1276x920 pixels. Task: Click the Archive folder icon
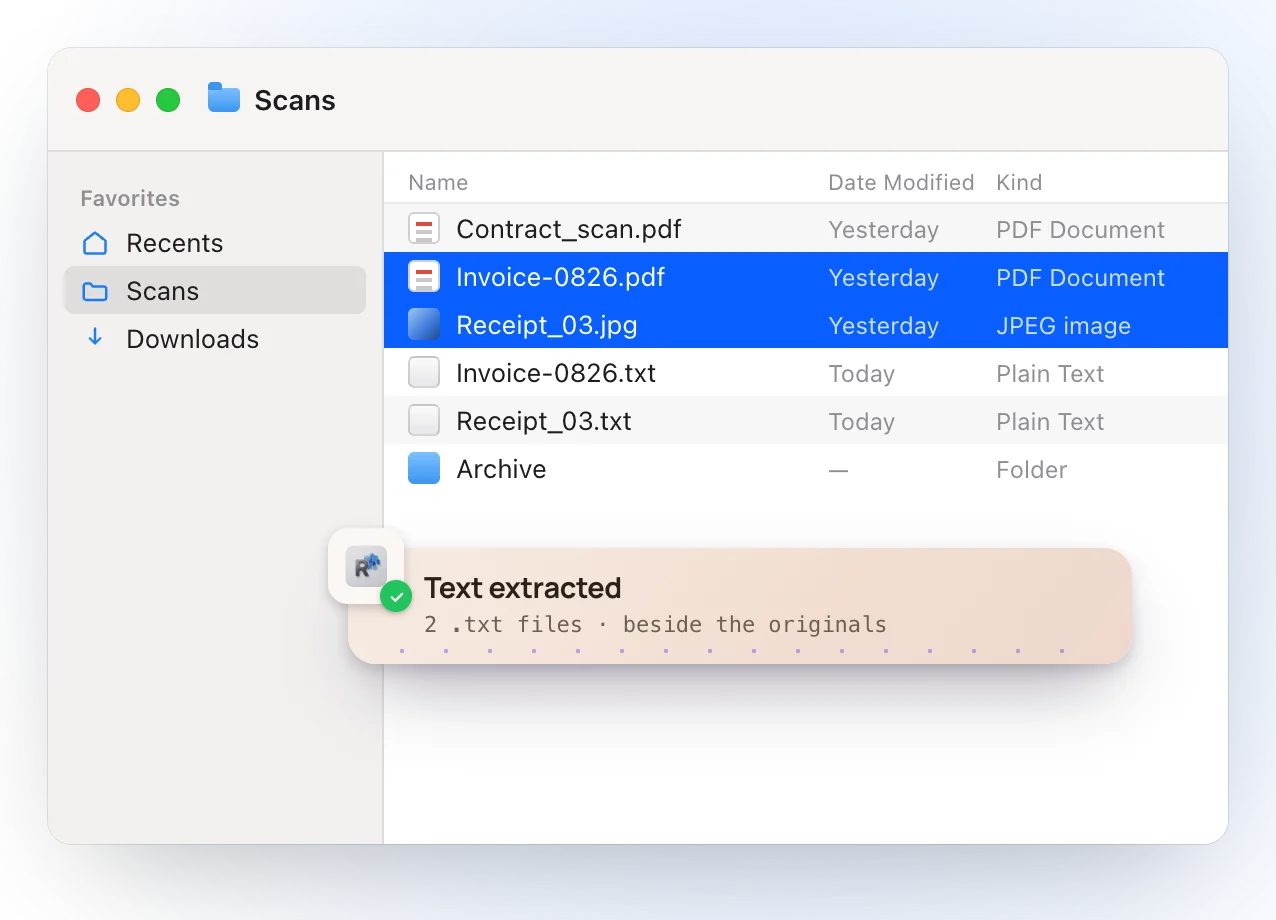click(424, 469)
